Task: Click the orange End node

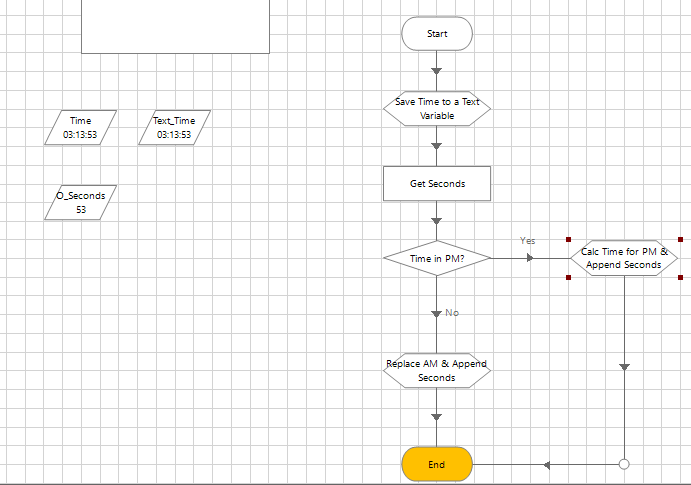Action: (x=437, y=464)
